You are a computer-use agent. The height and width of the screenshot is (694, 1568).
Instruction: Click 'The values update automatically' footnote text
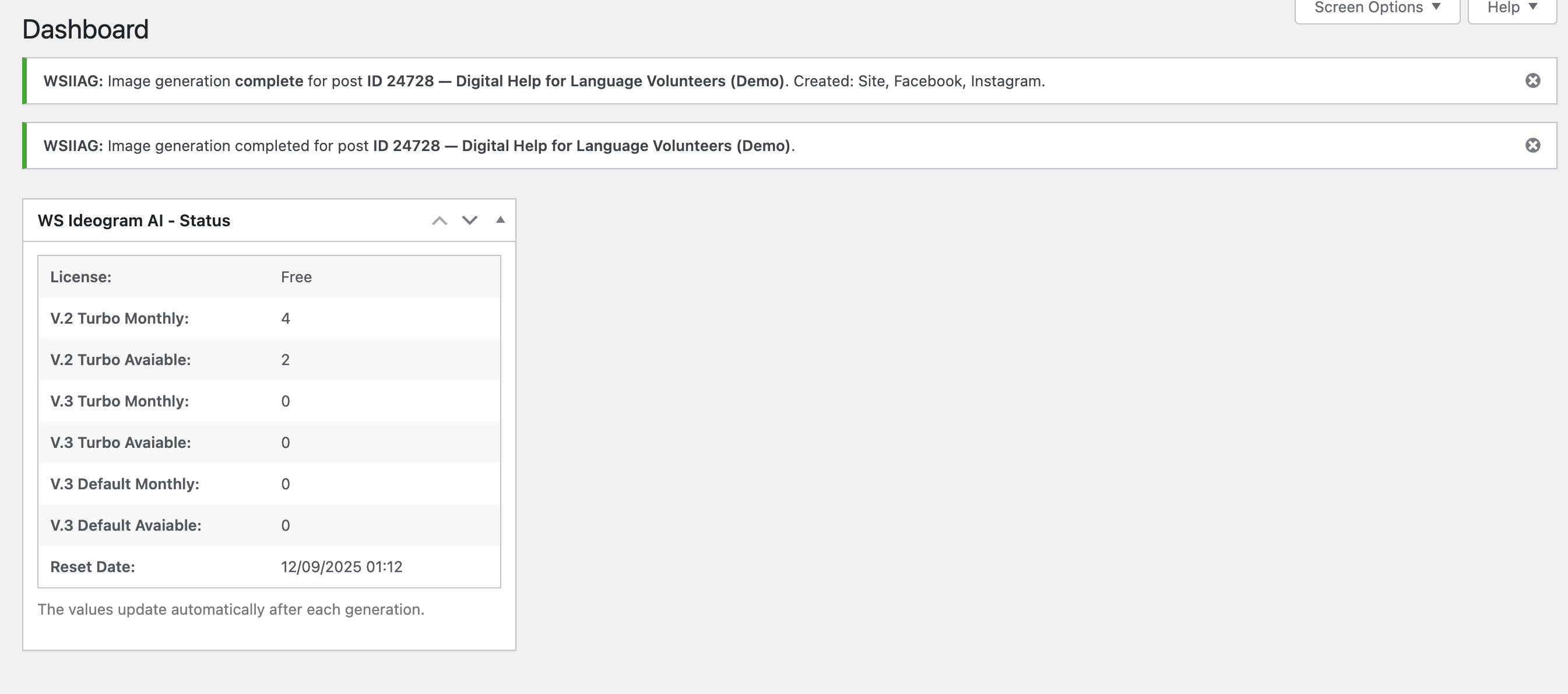[231, 609]
